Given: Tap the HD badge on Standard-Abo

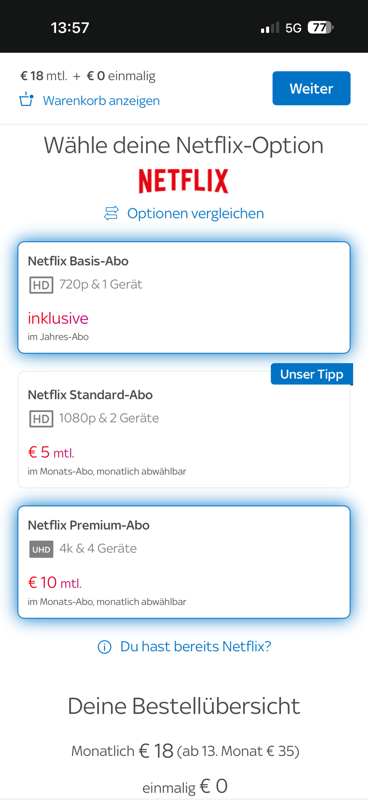Looking at the screenshot, I should [x=41, y=419].
